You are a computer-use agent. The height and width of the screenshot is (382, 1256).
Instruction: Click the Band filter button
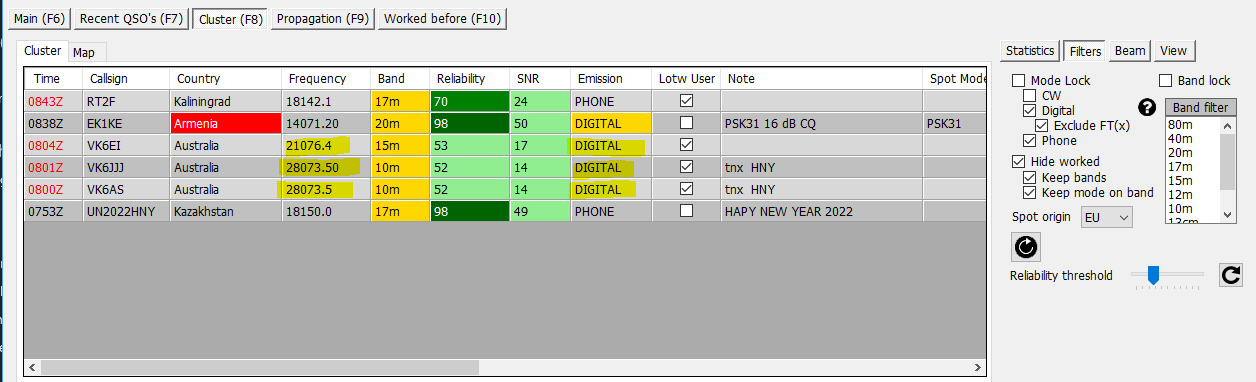click(1201, 107)
